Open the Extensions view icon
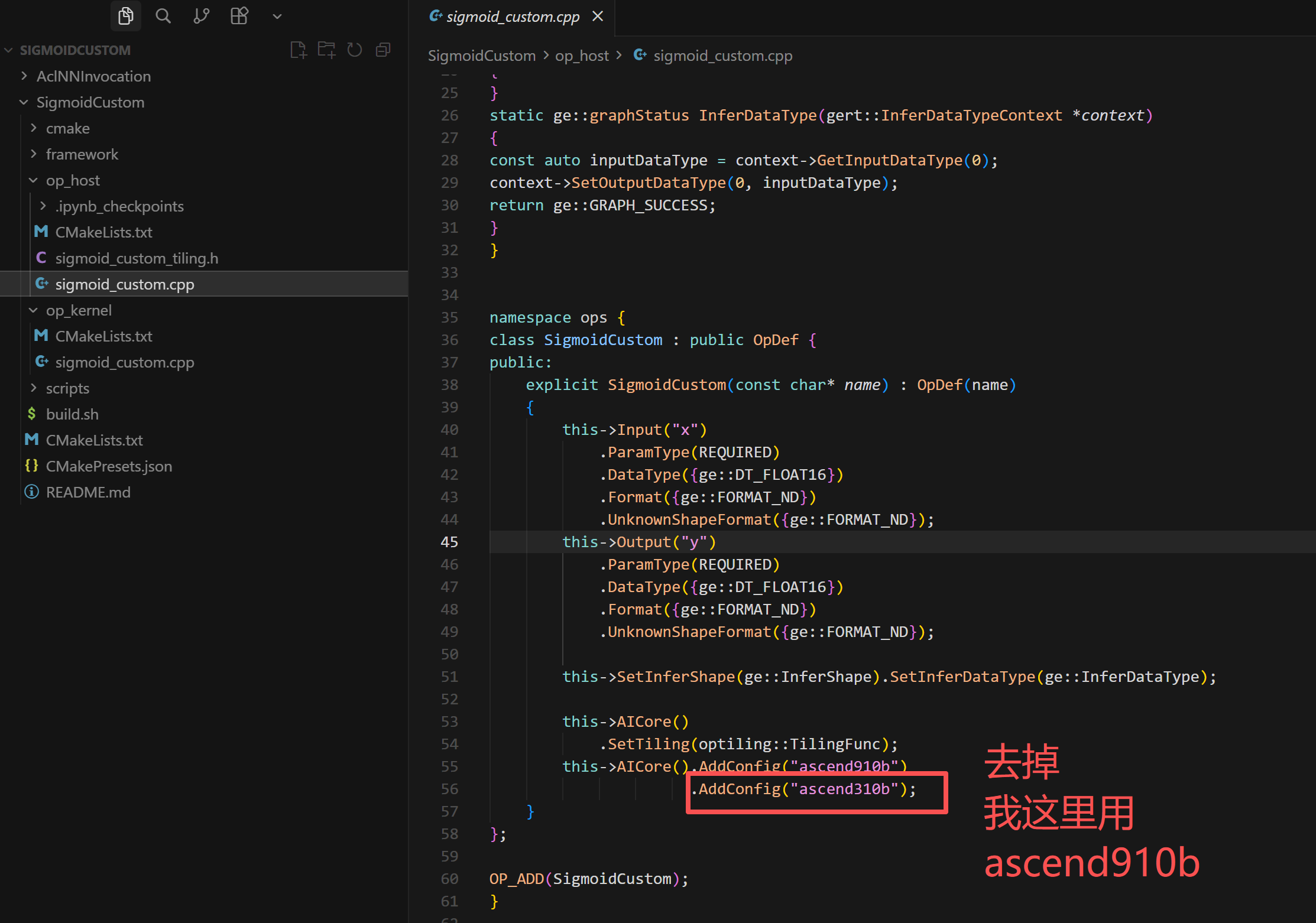The height and width of the screenshot is (923, 1316). (239, 16)
